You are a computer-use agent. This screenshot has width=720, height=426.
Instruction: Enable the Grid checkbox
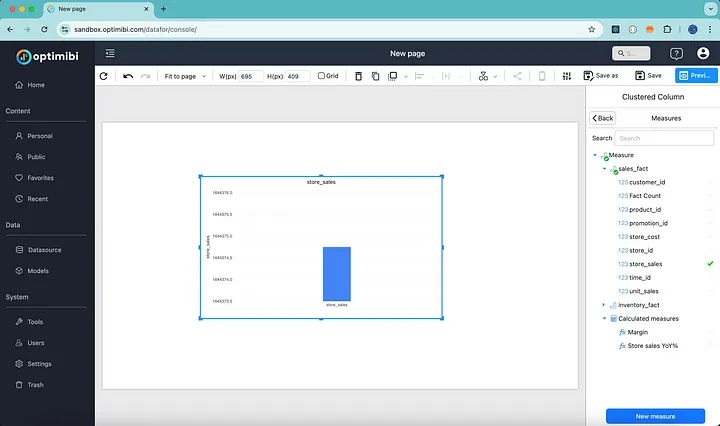tap(321, 76)
